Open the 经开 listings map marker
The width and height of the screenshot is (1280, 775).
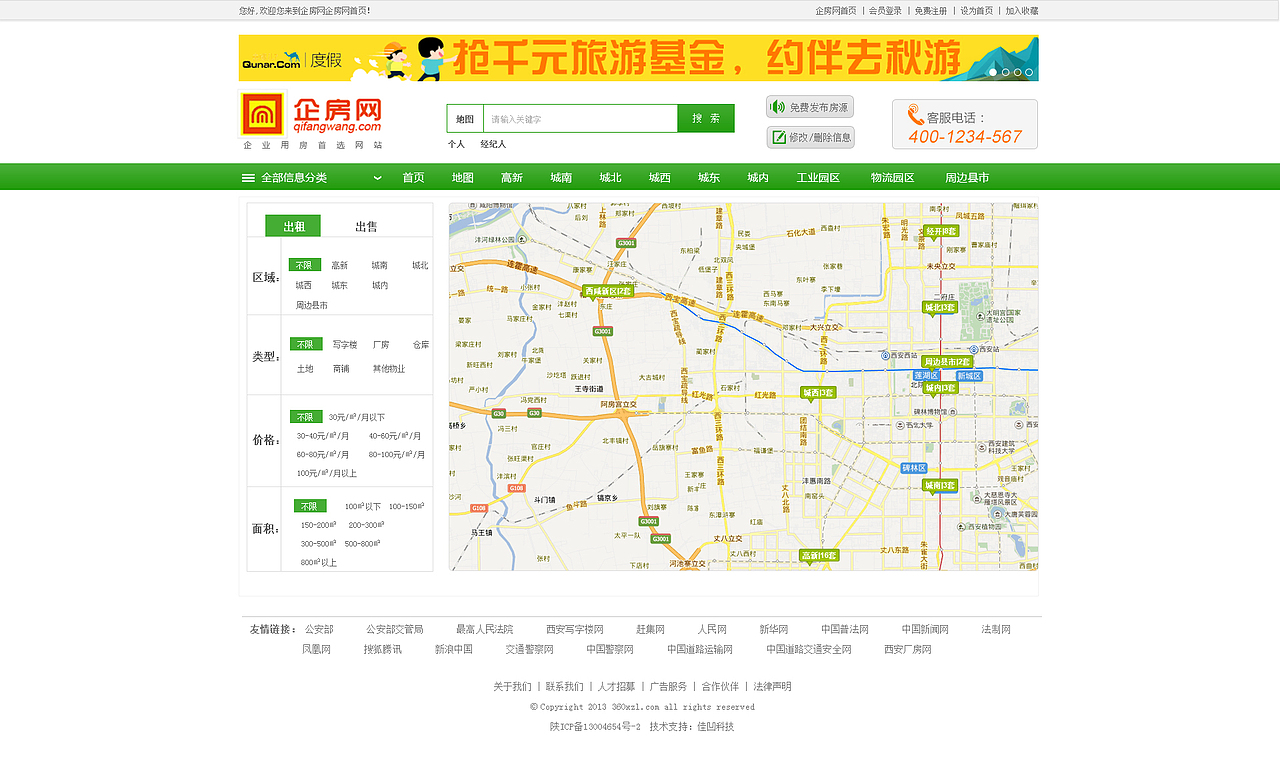(x=940, y=232)
